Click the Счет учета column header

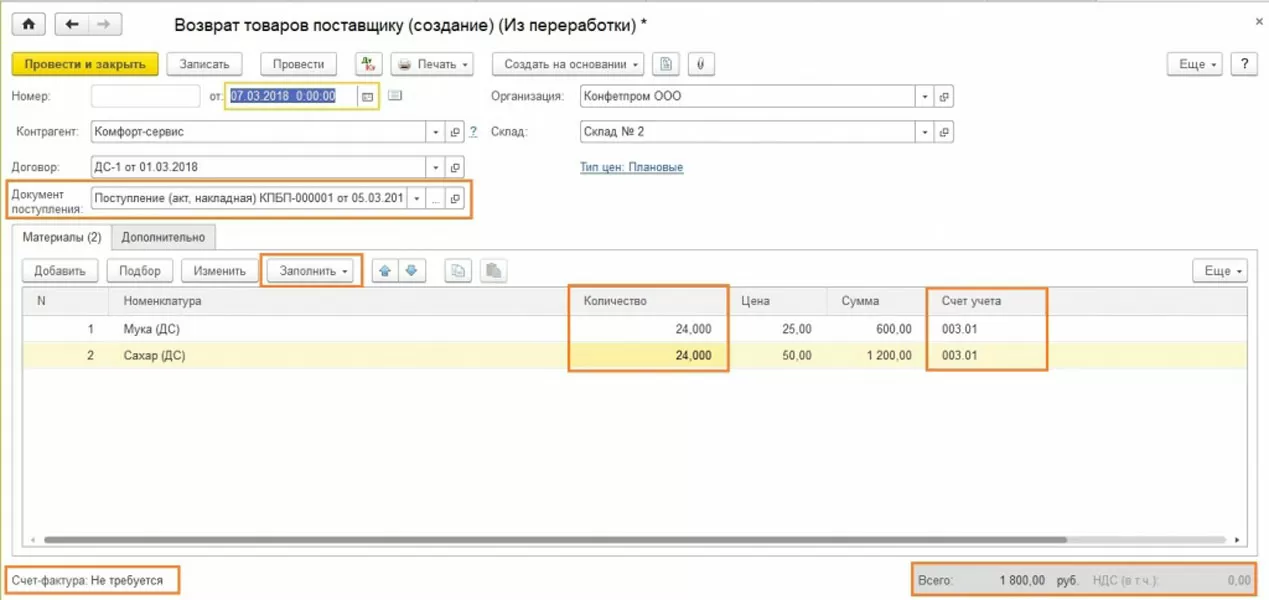pos(987,301)
